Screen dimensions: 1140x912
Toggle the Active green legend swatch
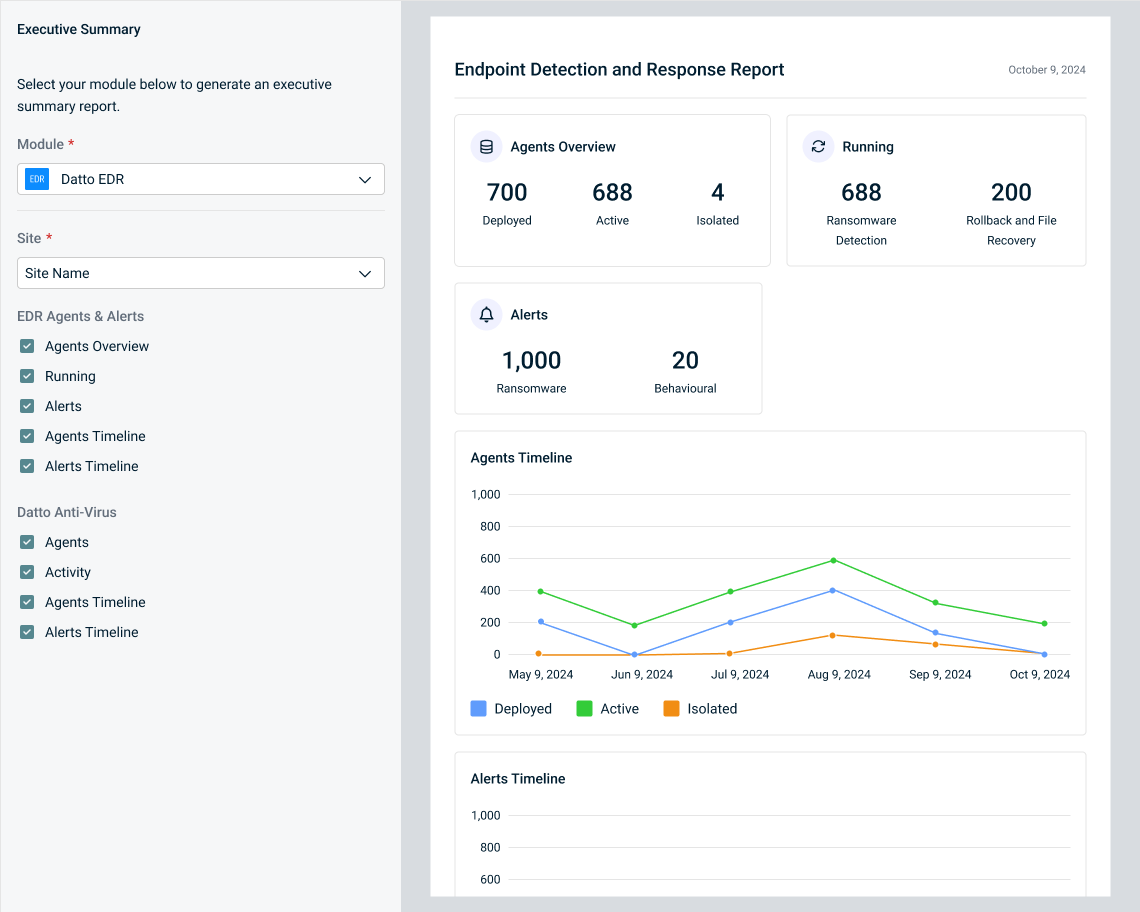585,708
